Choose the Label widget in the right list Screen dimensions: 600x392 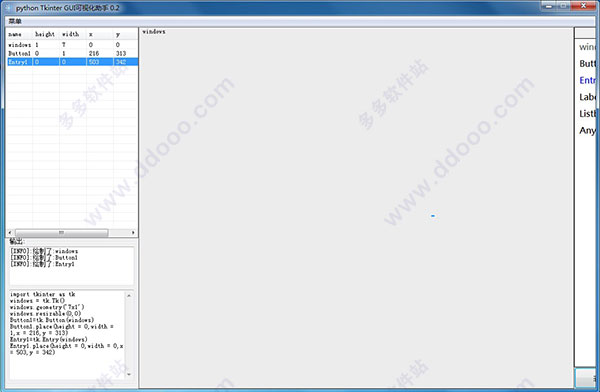pyautogui.click(x=587, y=97)
